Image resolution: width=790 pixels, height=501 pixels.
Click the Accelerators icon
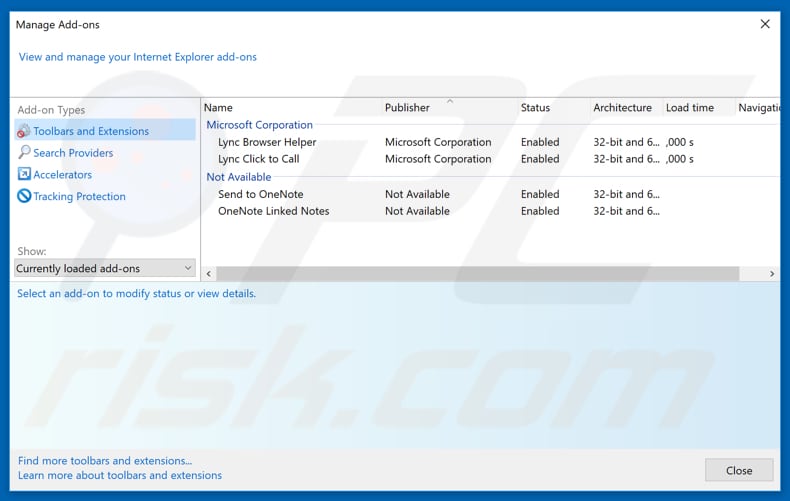tap(24, 175)
